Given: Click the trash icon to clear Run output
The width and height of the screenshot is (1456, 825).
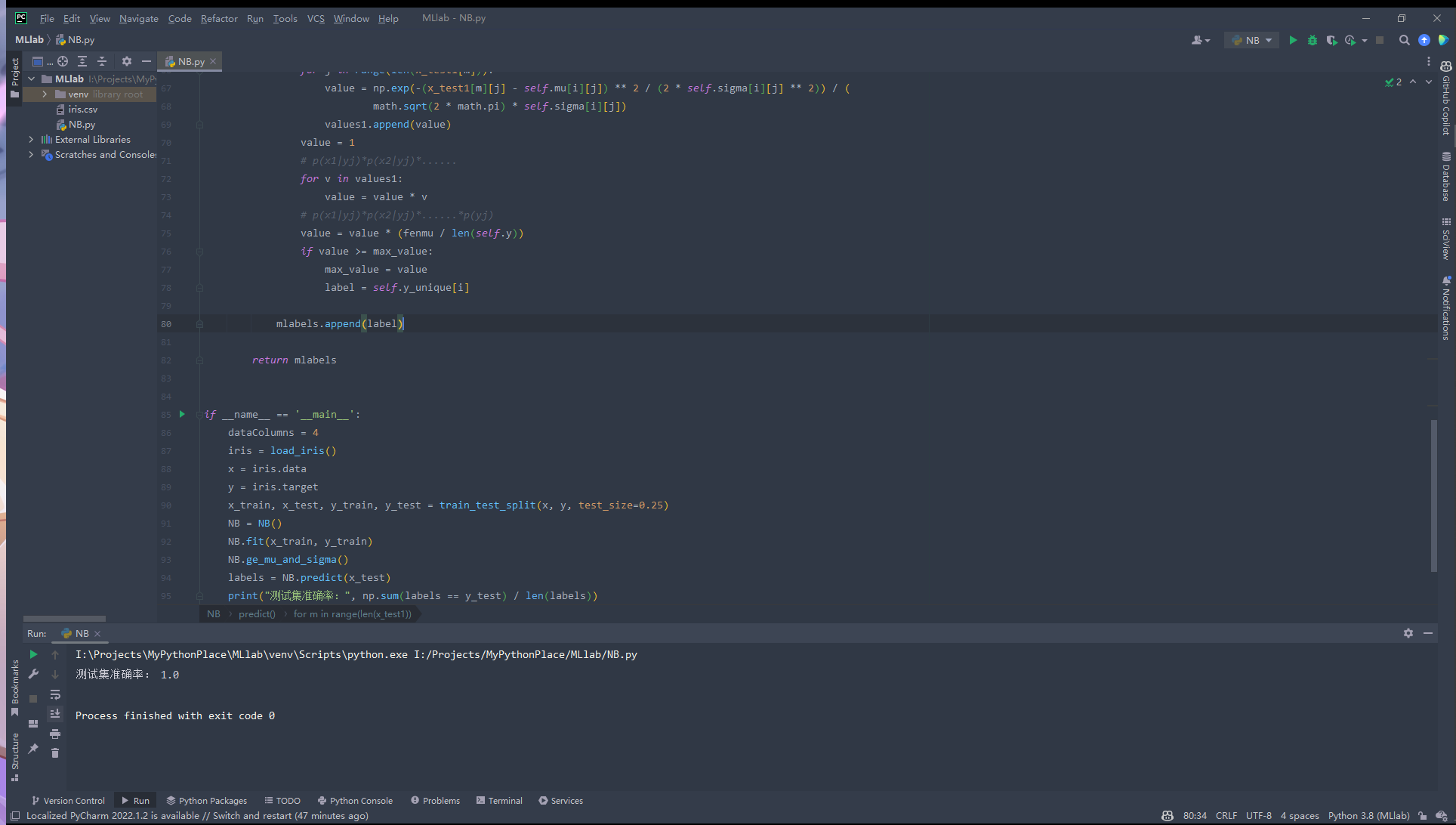Looking at the screenshot, I should click(x=55, y=752).
